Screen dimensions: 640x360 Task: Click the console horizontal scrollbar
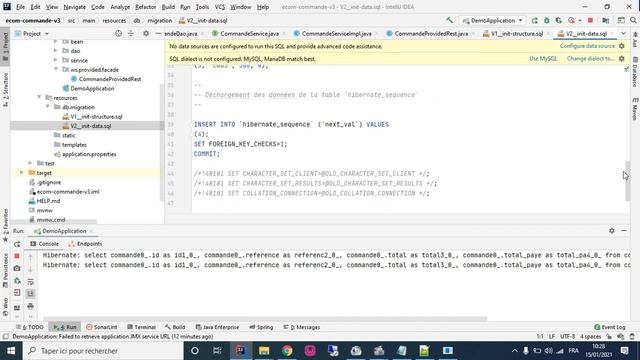[x=264, y=318]
